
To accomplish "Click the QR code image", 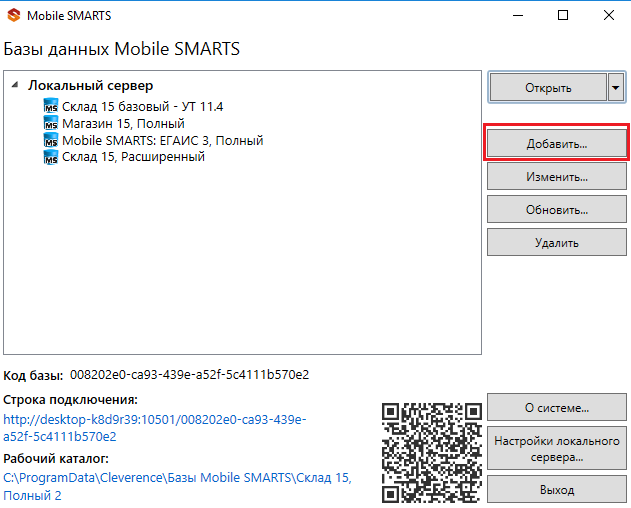I will coord(431,450).
